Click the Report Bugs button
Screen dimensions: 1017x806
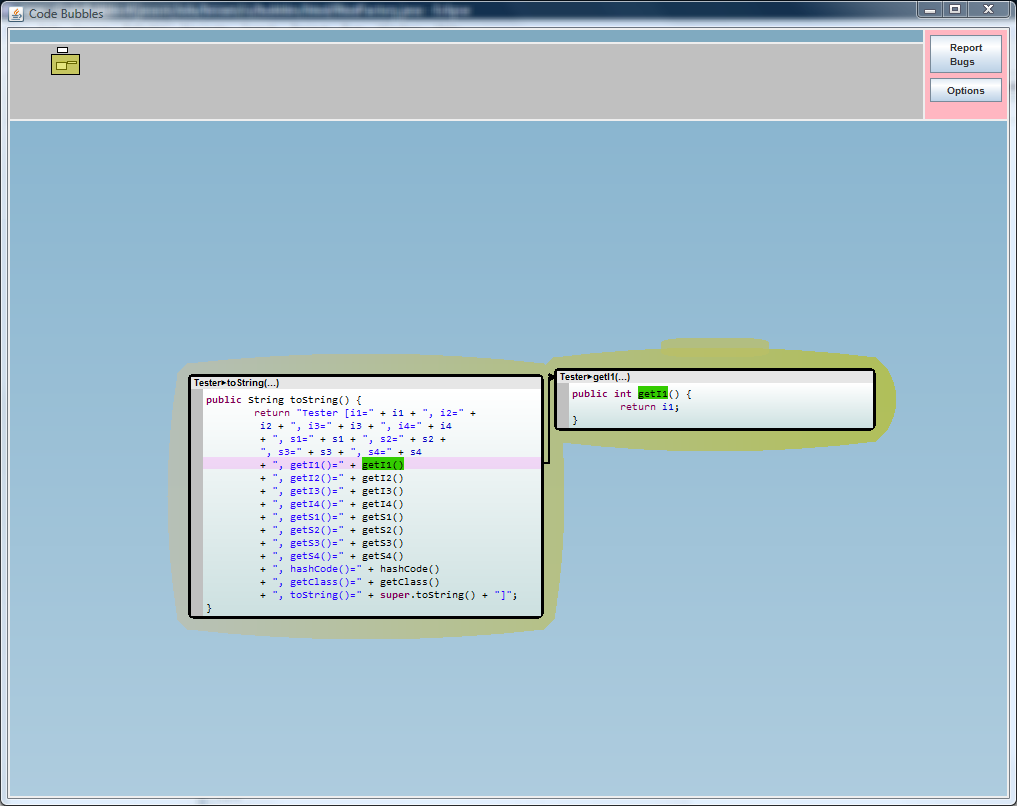point(966,54)
